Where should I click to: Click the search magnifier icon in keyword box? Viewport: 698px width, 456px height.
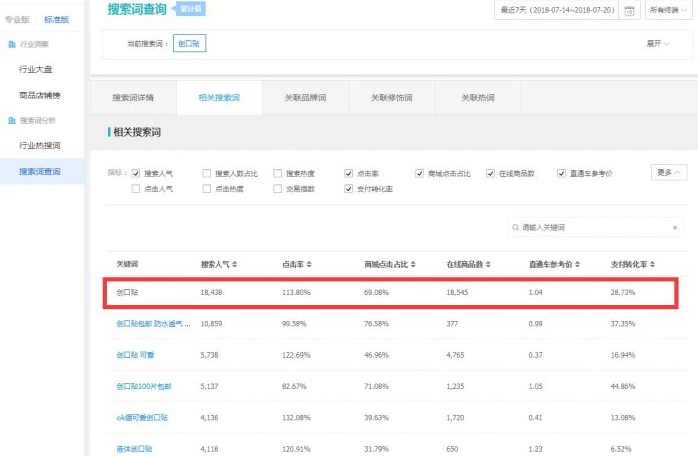click(515, 228)
